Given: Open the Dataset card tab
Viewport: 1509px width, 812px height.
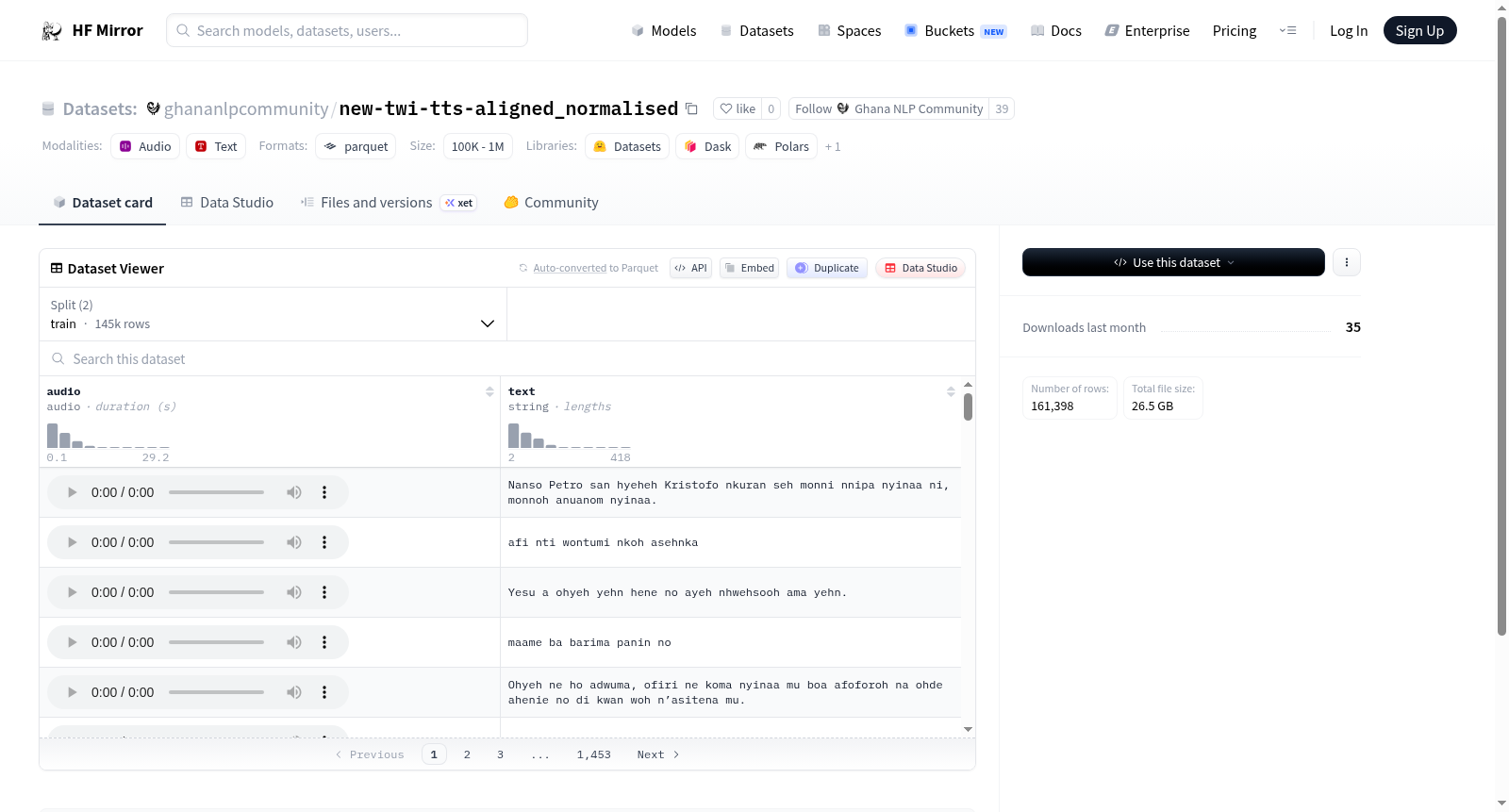Looking at the screenshot, I should pyautogui.click(x=102, y=203).
